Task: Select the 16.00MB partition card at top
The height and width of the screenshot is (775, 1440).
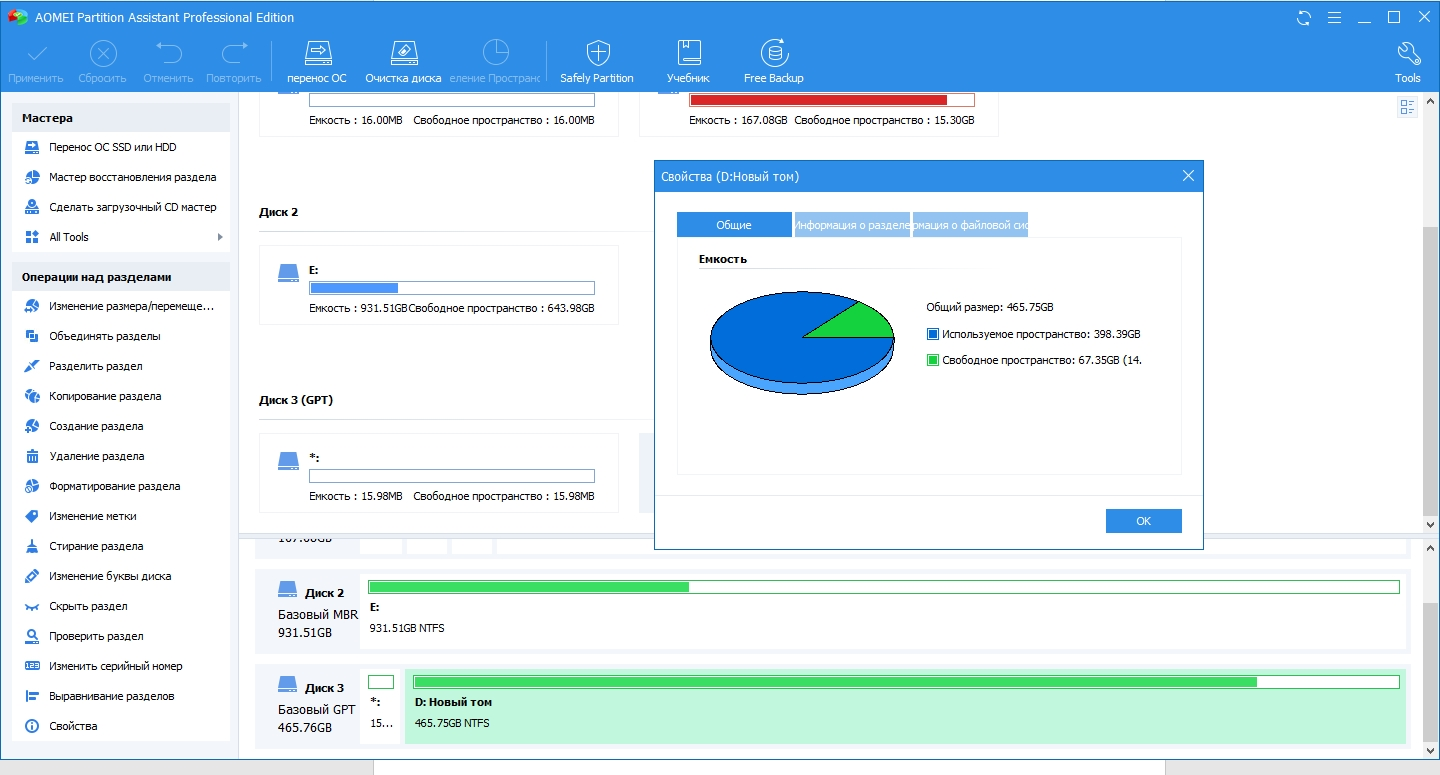Action: click(x=439, y=113)
